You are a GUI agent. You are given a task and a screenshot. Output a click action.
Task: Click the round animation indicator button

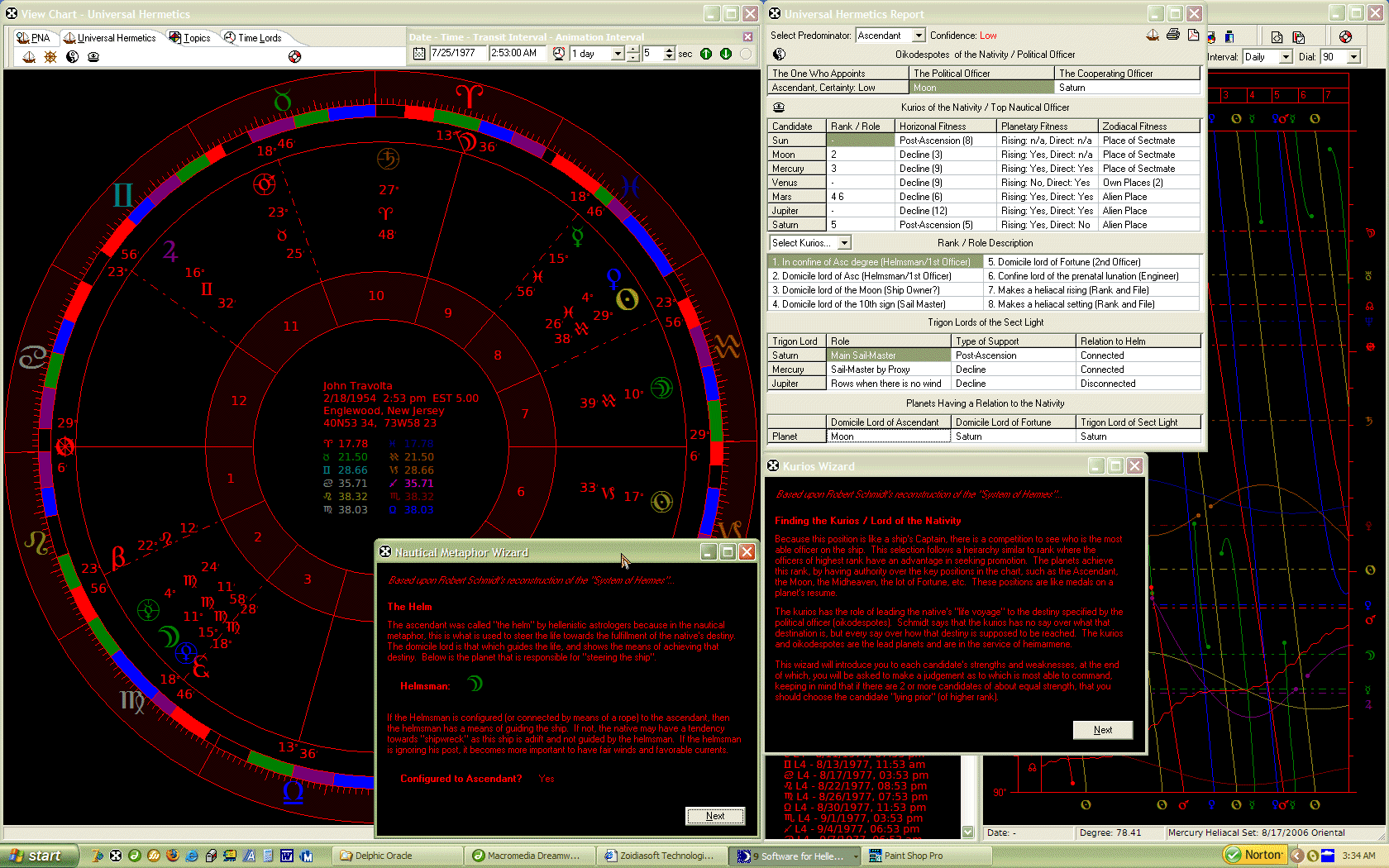tap(746, 53)
